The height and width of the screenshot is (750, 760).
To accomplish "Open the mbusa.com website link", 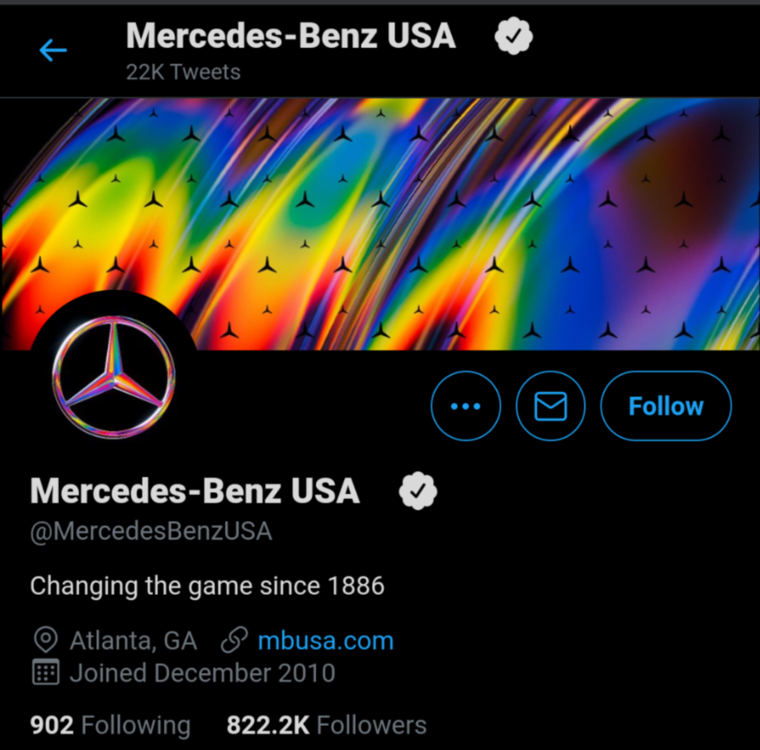I will click(325, 640).
